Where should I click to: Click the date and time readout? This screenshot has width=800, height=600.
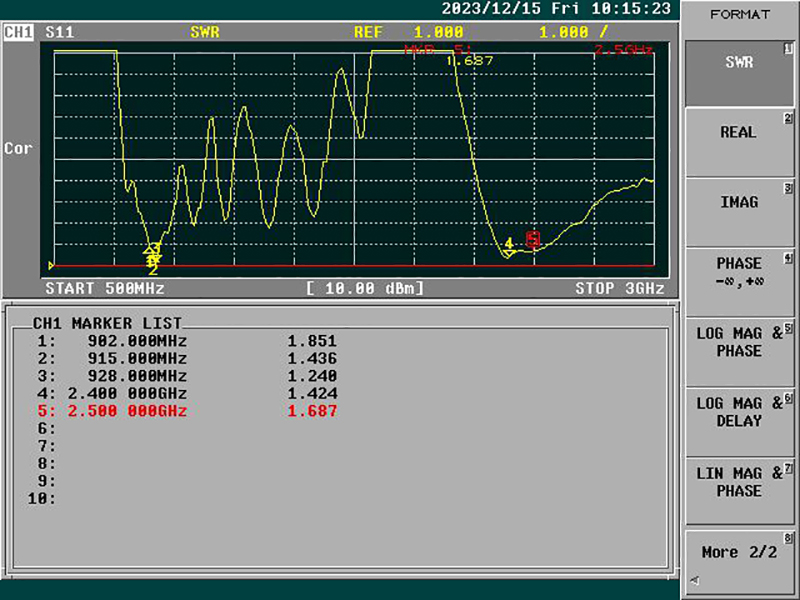[x=556, y=9]
